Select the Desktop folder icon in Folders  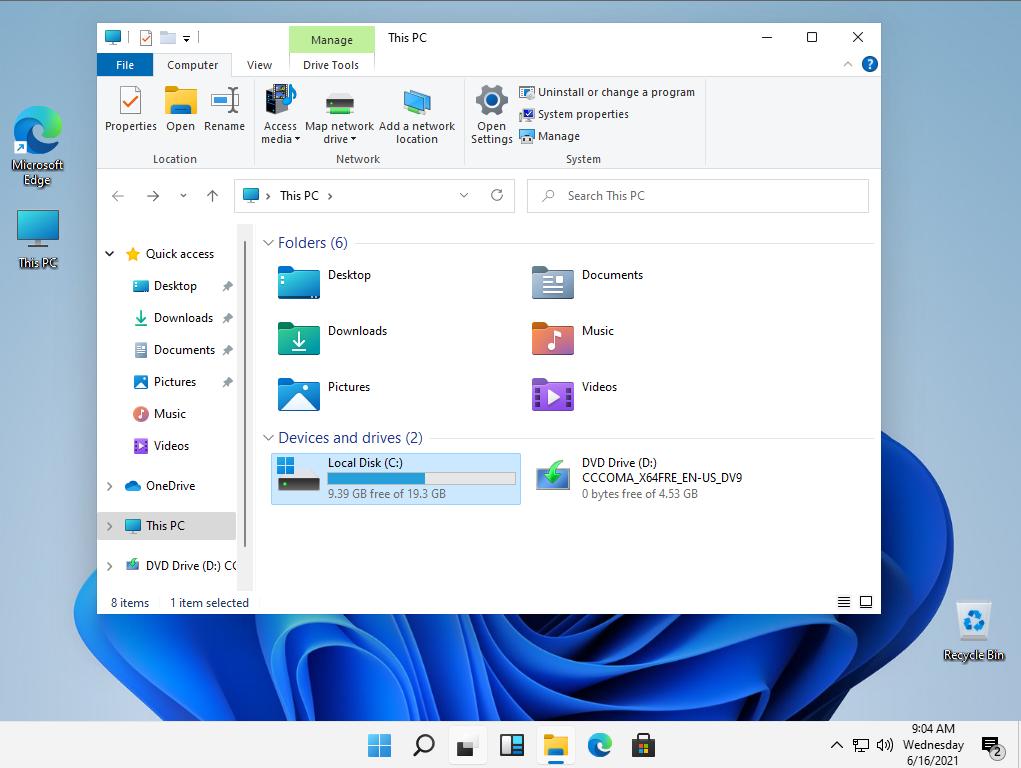pyautogui.click(x=299, y=283)
